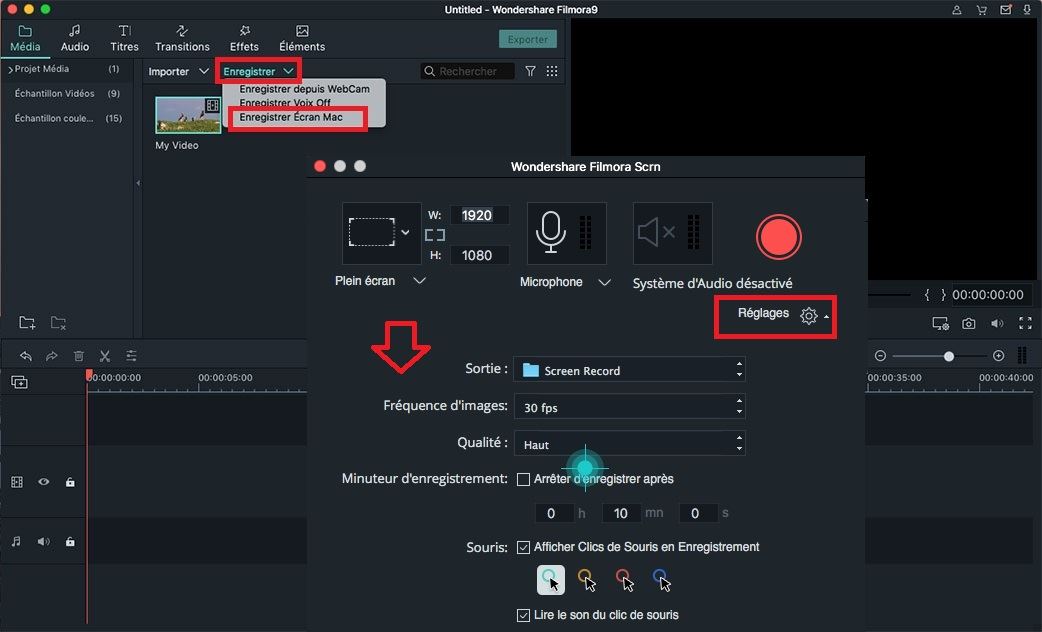Add a new folder in media library
1042x632 pixels.
tap(27, 322)
